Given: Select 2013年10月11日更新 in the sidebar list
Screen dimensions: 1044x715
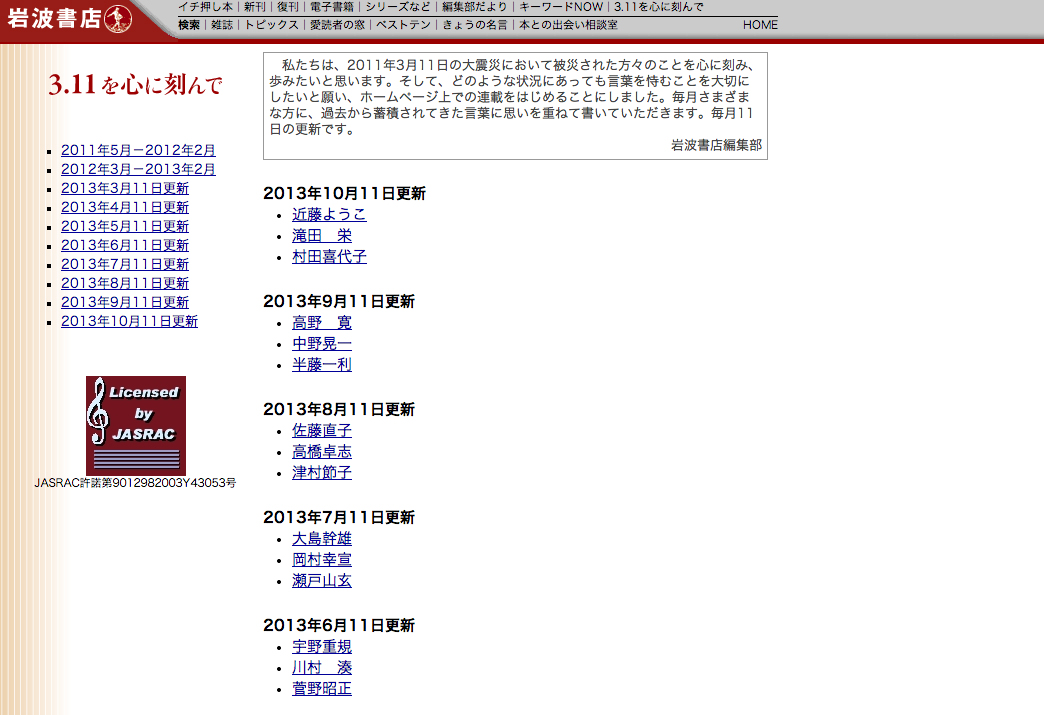Looking at the screenshot, I should tap(129, 321).
